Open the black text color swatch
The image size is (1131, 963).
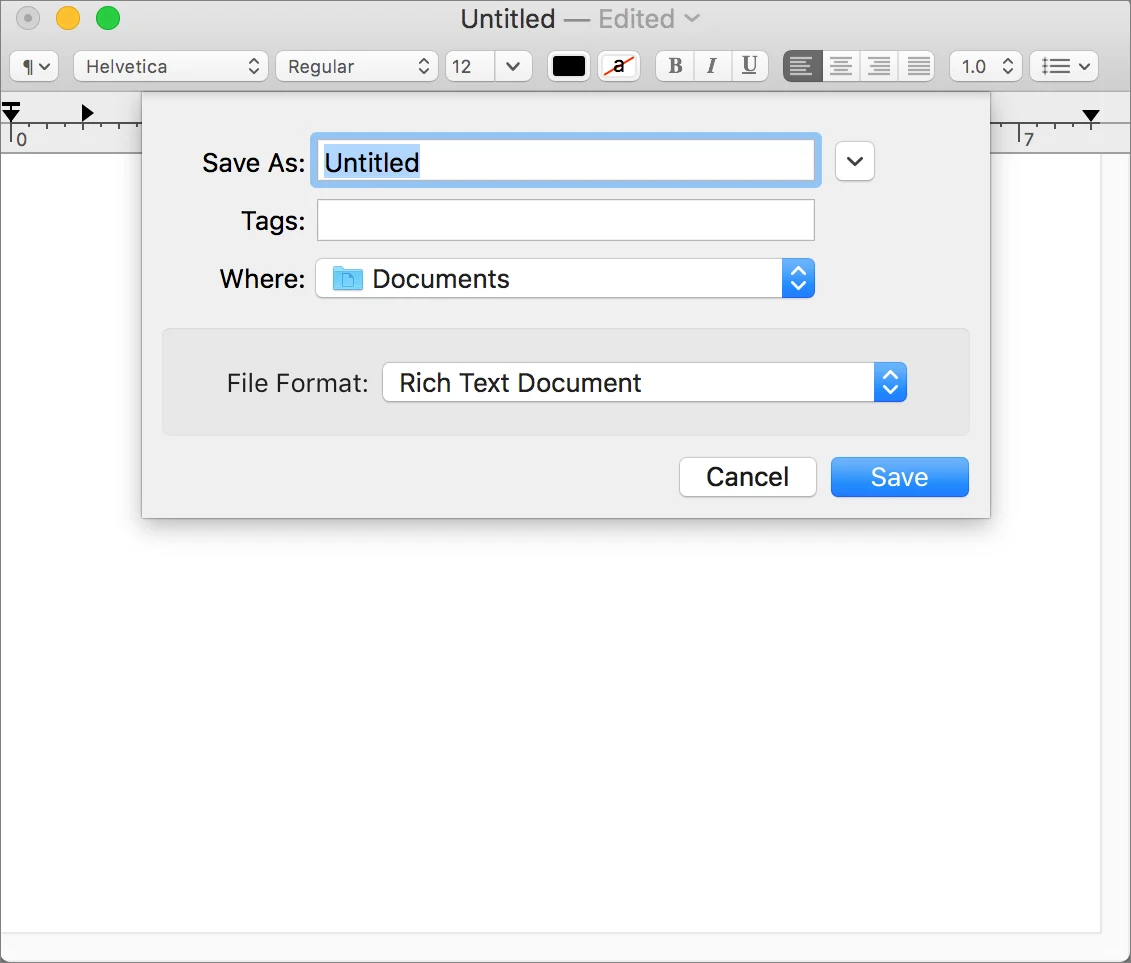tap(568, 66)
